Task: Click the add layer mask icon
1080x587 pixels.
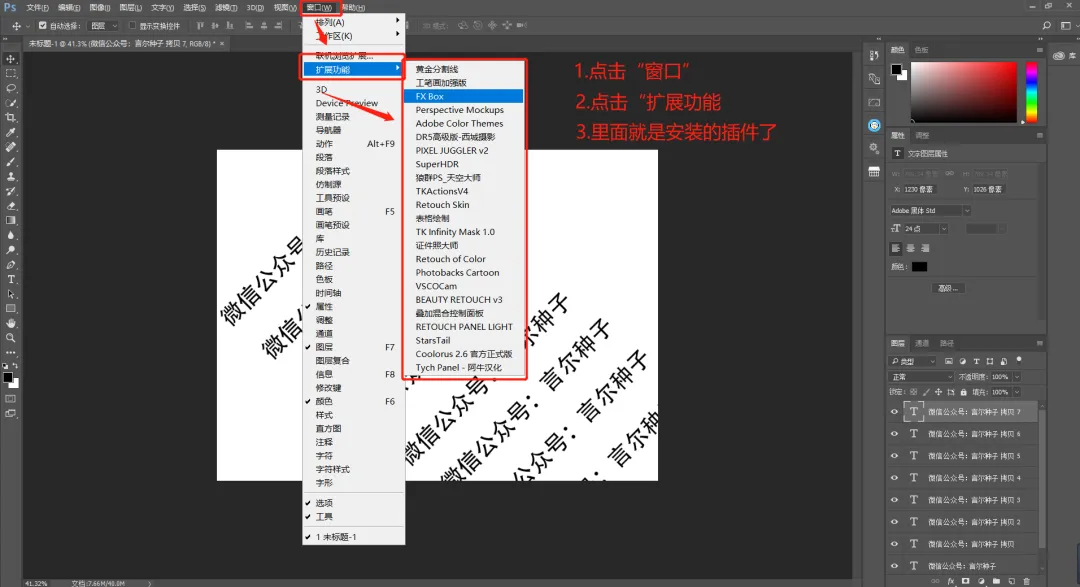Action: [x=966, y=581]
